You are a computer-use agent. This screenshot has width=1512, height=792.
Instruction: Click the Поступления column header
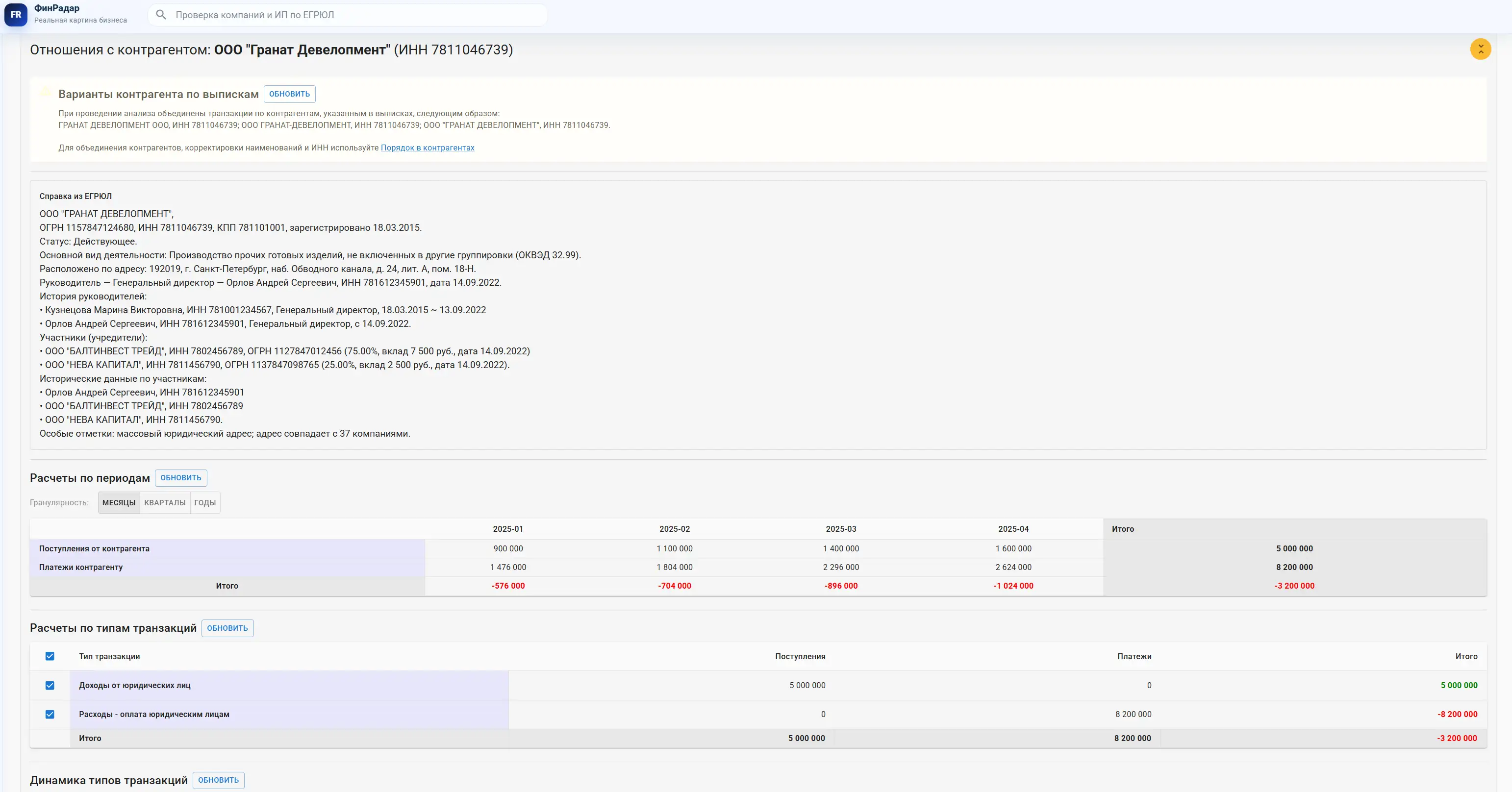[800, 656]
